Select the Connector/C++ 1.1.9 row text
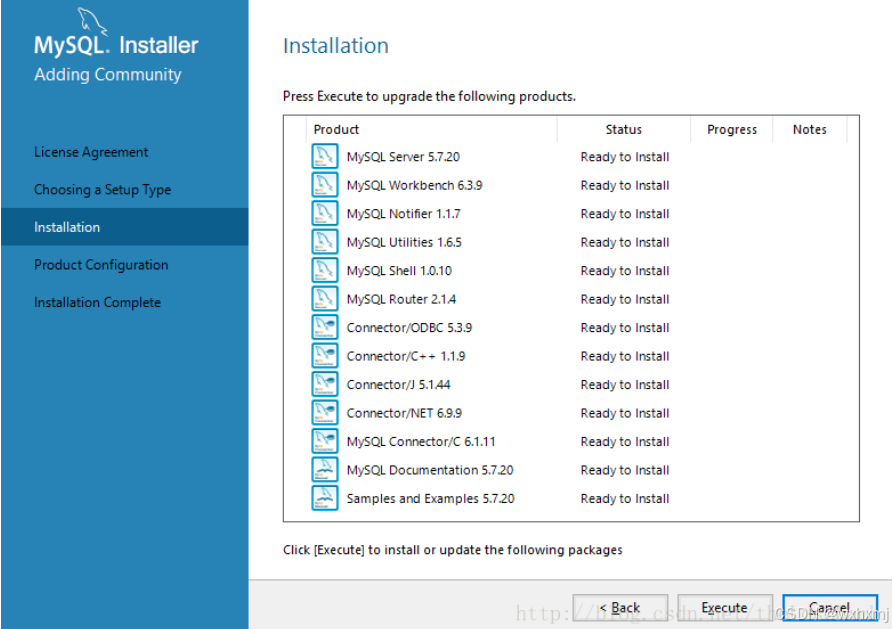 coord(406,356)
